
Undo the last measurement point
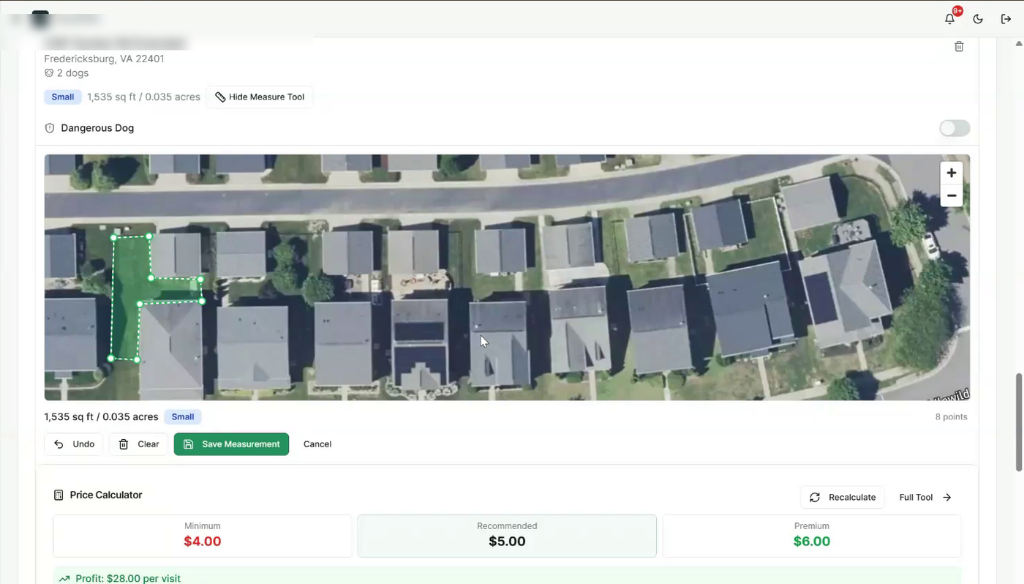(74, 444)
